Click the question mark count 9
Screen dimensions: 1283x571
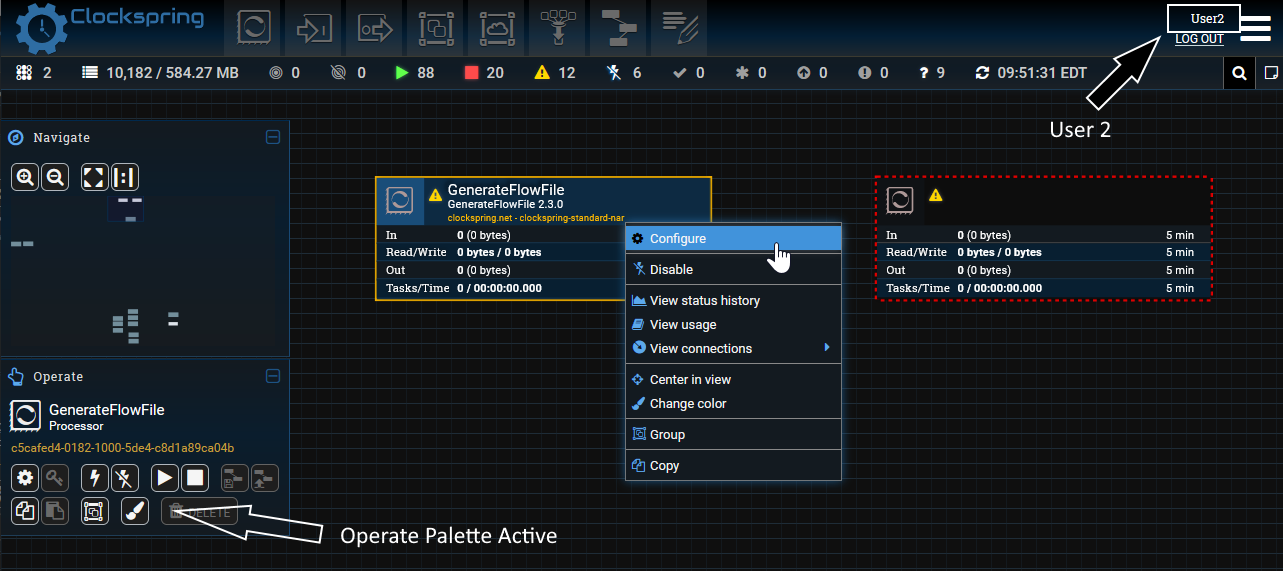[x=932, y=73]
